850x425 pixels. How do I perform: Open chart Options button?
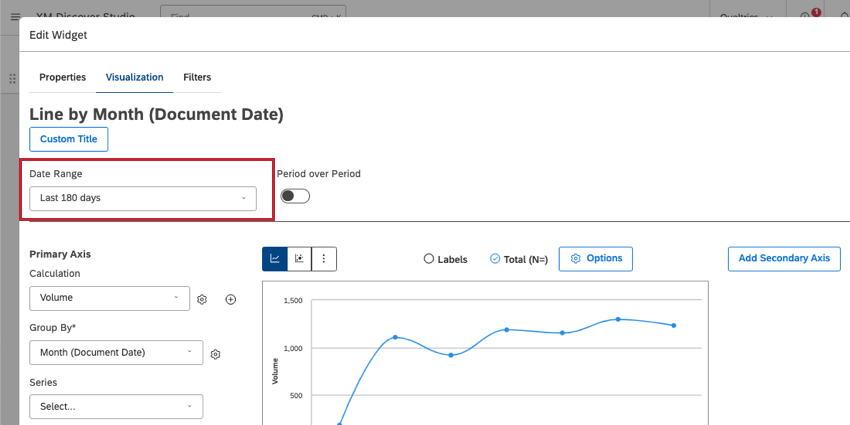pos(595,258)
